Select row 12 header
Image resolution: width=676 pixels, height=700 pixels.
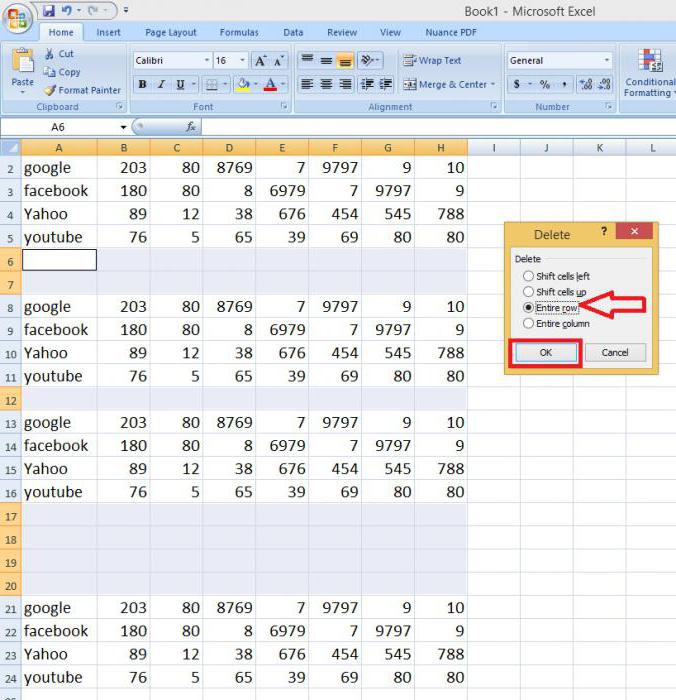[x=11, y=400]
